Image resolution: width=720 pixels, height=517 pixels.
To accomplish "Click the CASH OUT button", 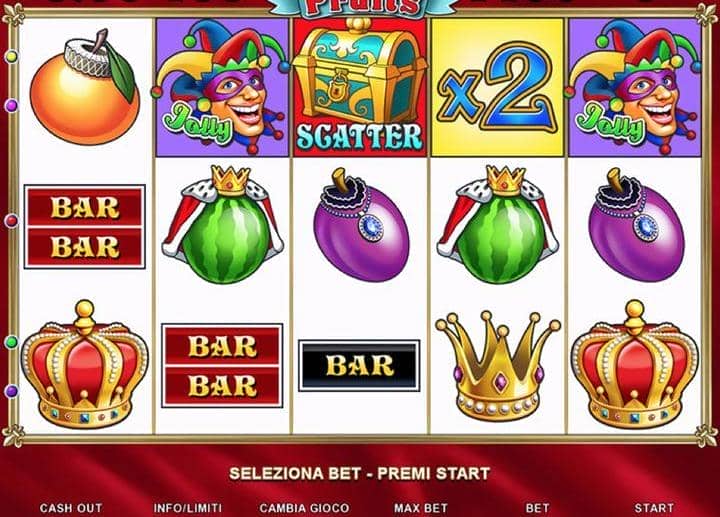I will pyautogui.click(x=71, y=508).
